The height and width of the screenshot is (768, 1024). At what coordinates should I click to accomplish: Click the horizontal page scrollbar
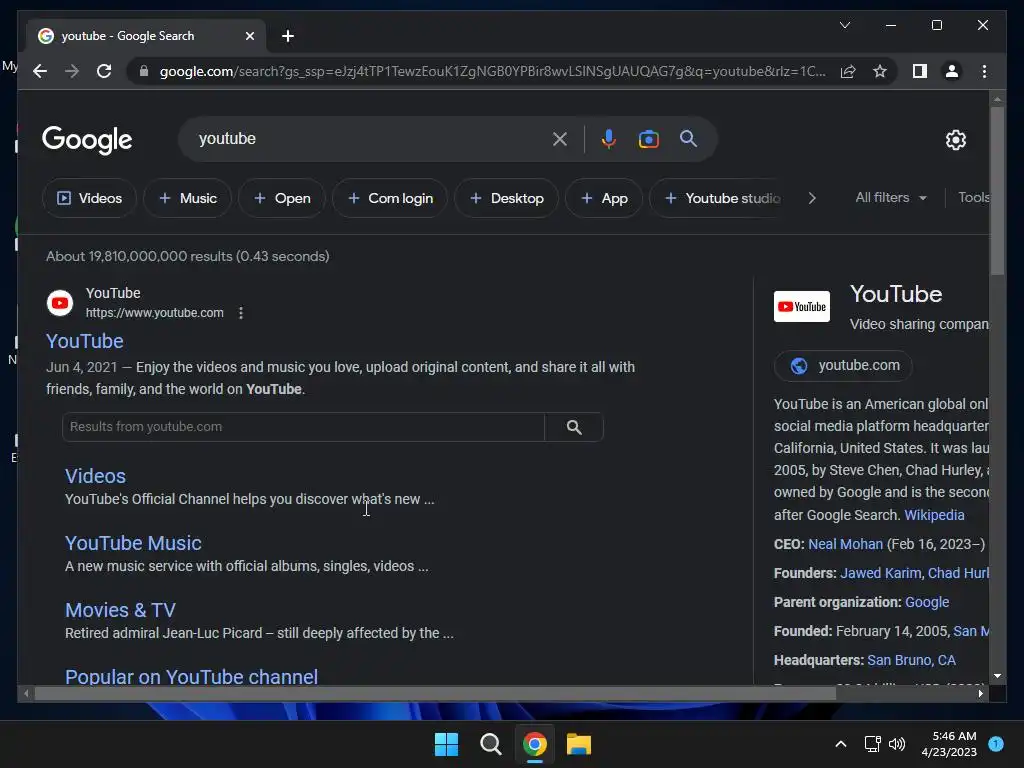(435, 694)
